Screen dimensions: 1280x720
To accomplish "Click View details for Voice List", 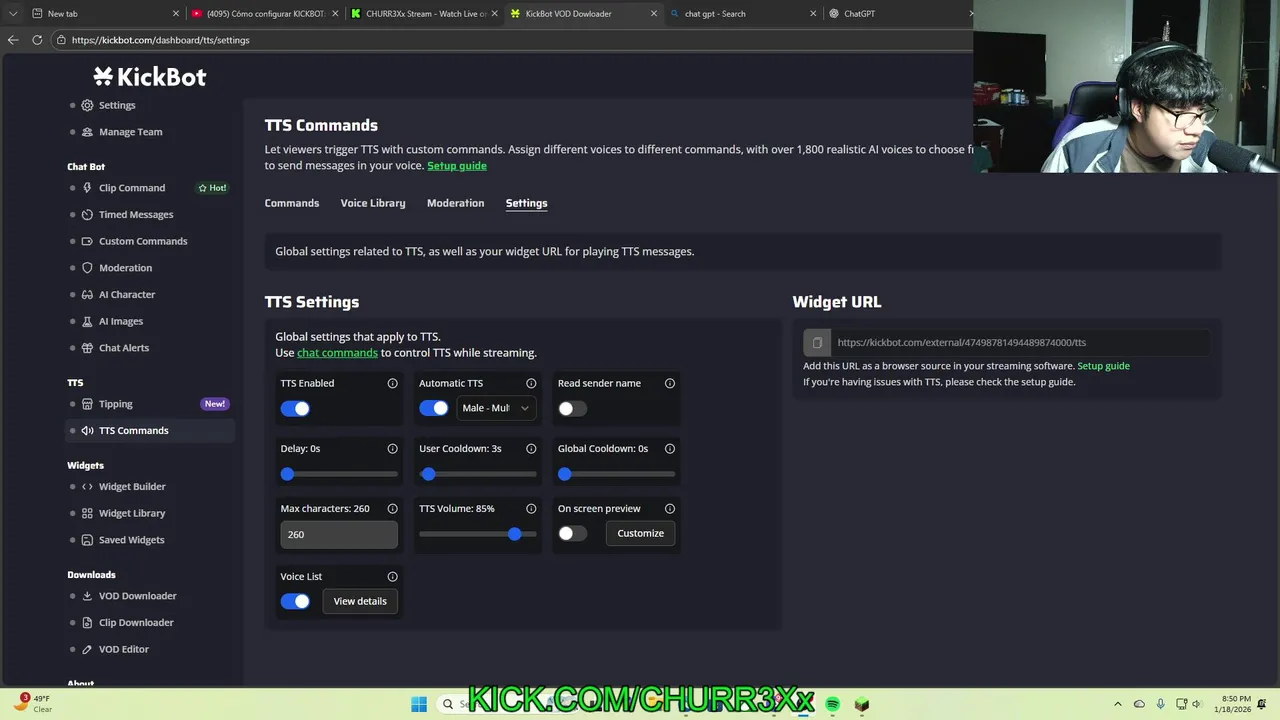I will 360,601.
